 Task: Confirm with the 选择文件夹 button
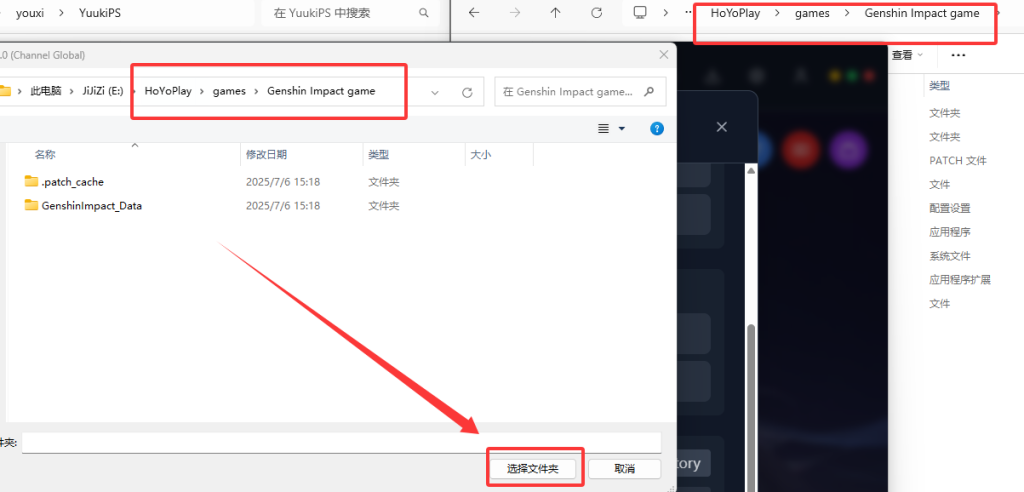point(533,468)
